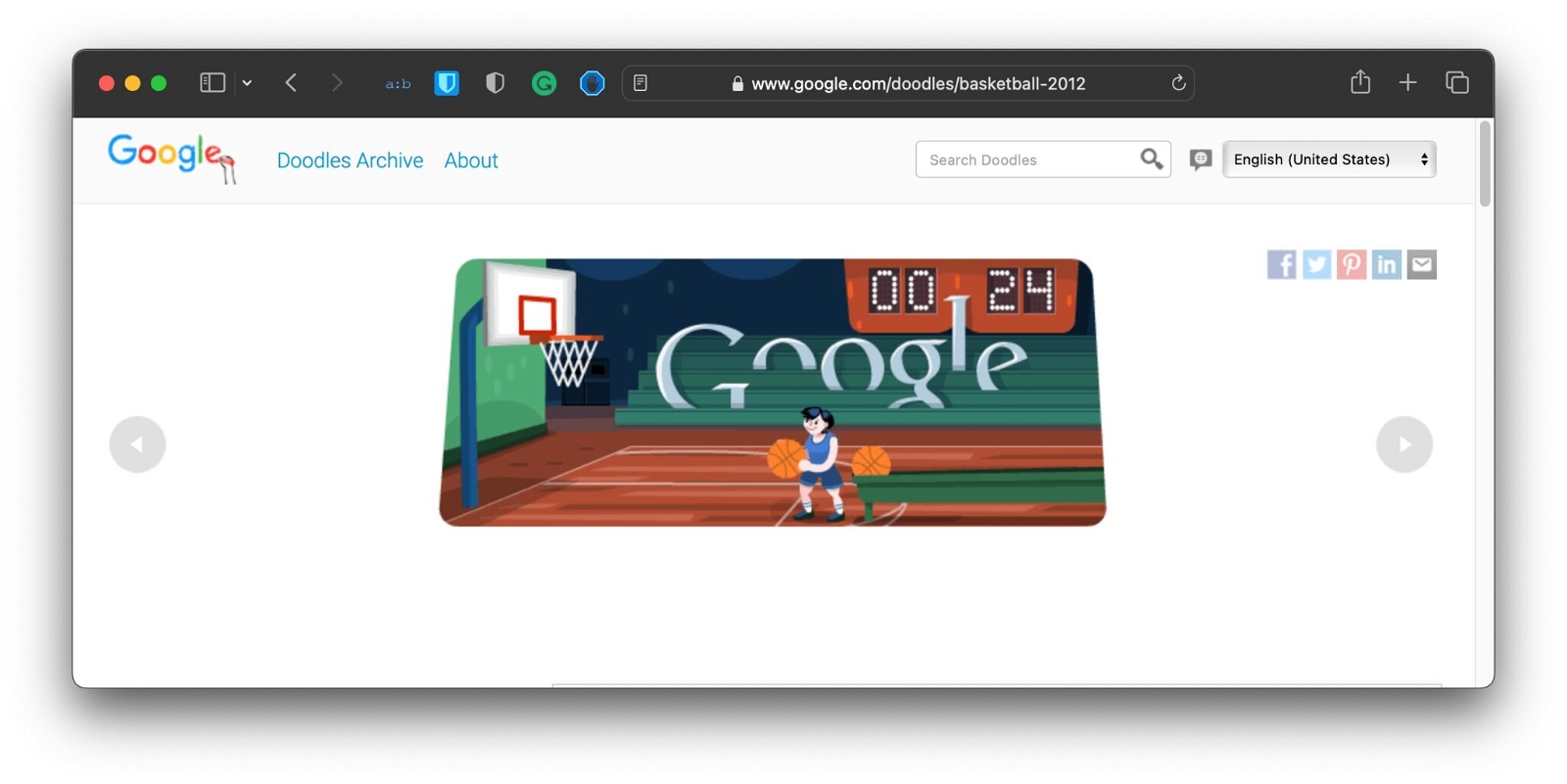Share doodle on Twitter
Image resolution: width=1567 pixels, height=784 pixels.
[1316, 264]
